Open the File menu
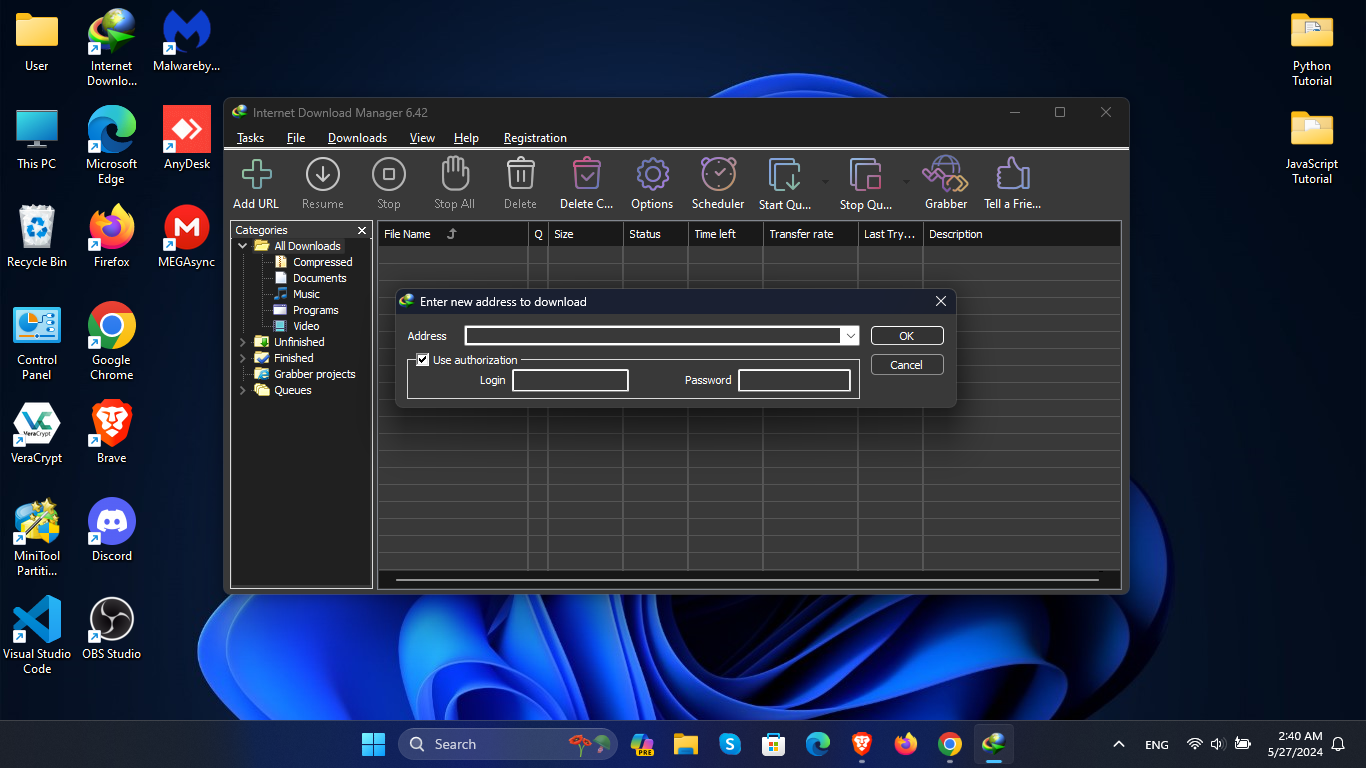This screenshot has width=1366, height=768. [296, 138]
